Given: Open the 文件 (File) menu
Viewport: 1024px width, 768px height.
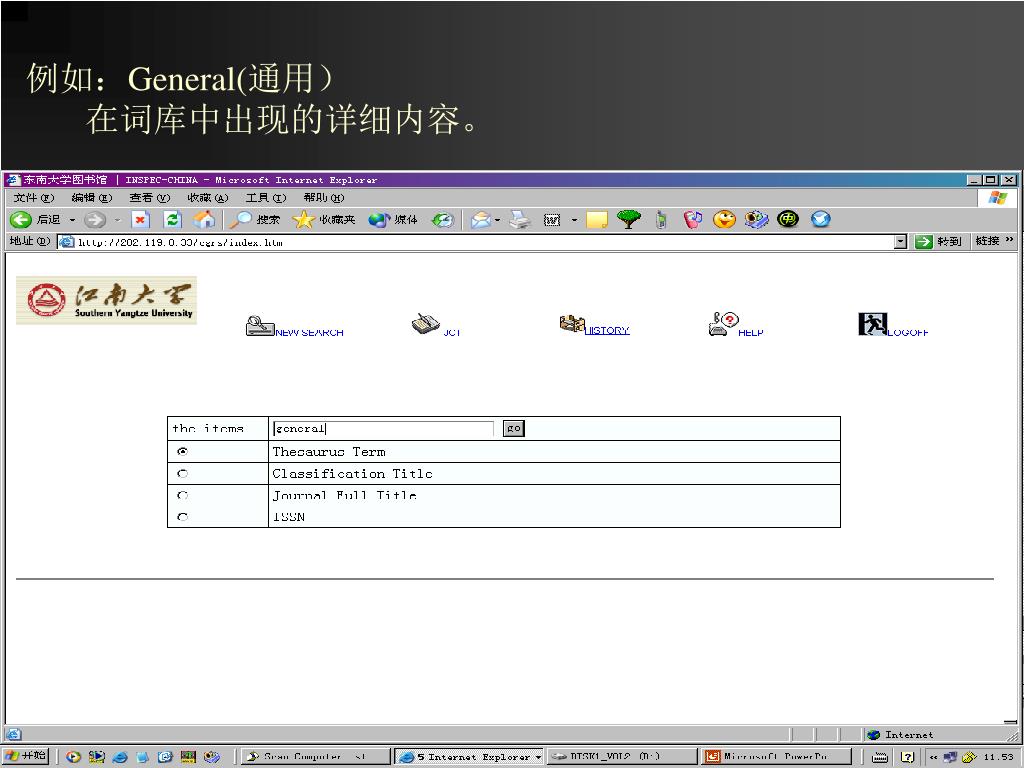Looking at the screenshot, I should click(33, 198).
